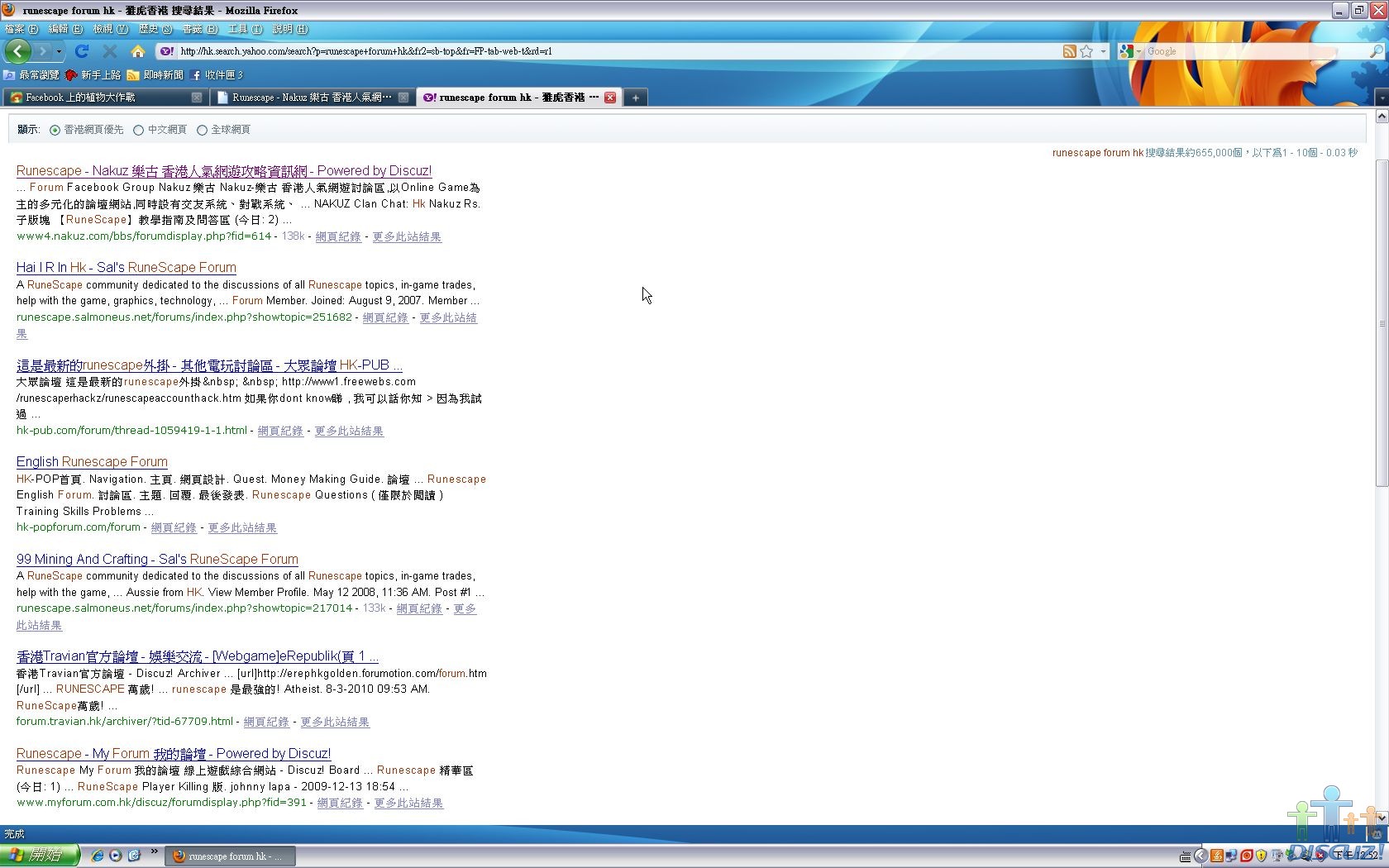The image size is (1389, 868).
Task: Click scrollbar down arrow
Action: (1382, 818)
